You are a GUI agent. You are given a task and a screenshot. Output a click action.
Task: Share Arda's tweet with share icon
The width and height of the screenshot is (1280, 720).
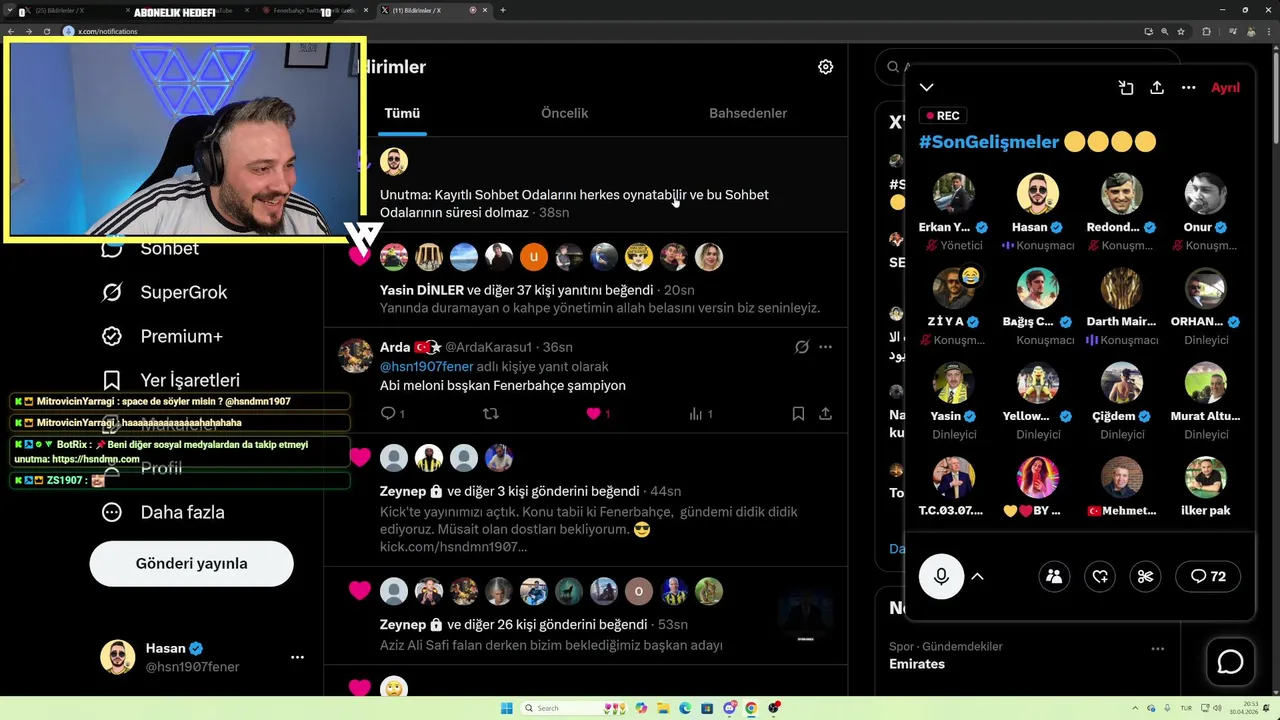[825, 413]
